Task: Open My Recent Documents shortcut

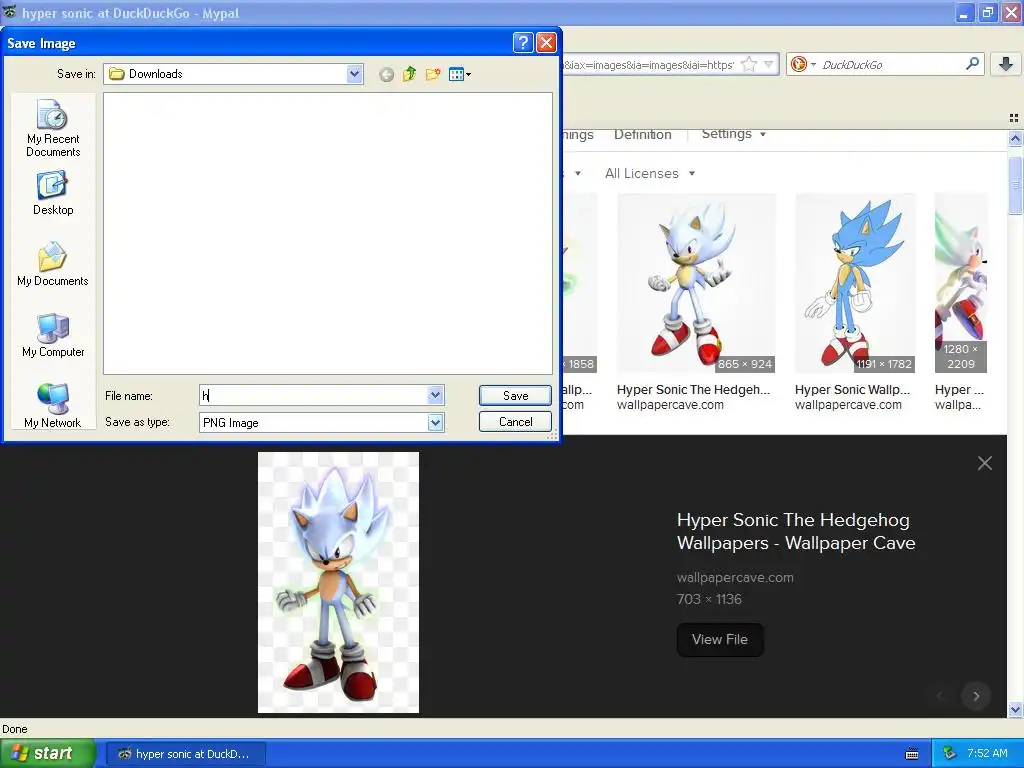Action: (53, 128)
